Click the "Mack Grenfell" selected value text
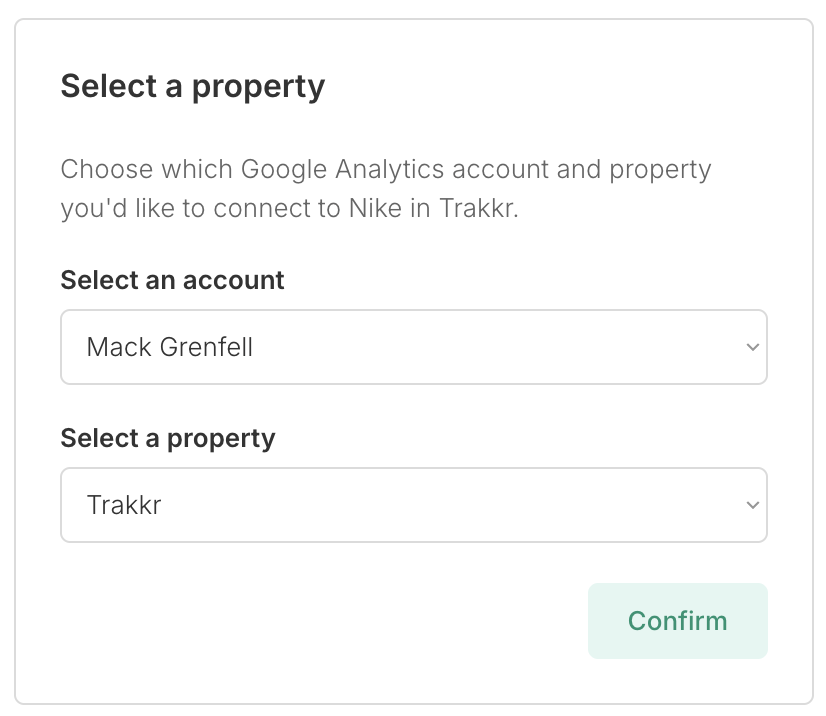Image resolution: width=826 pixels, height=716 pixels. 170,347
